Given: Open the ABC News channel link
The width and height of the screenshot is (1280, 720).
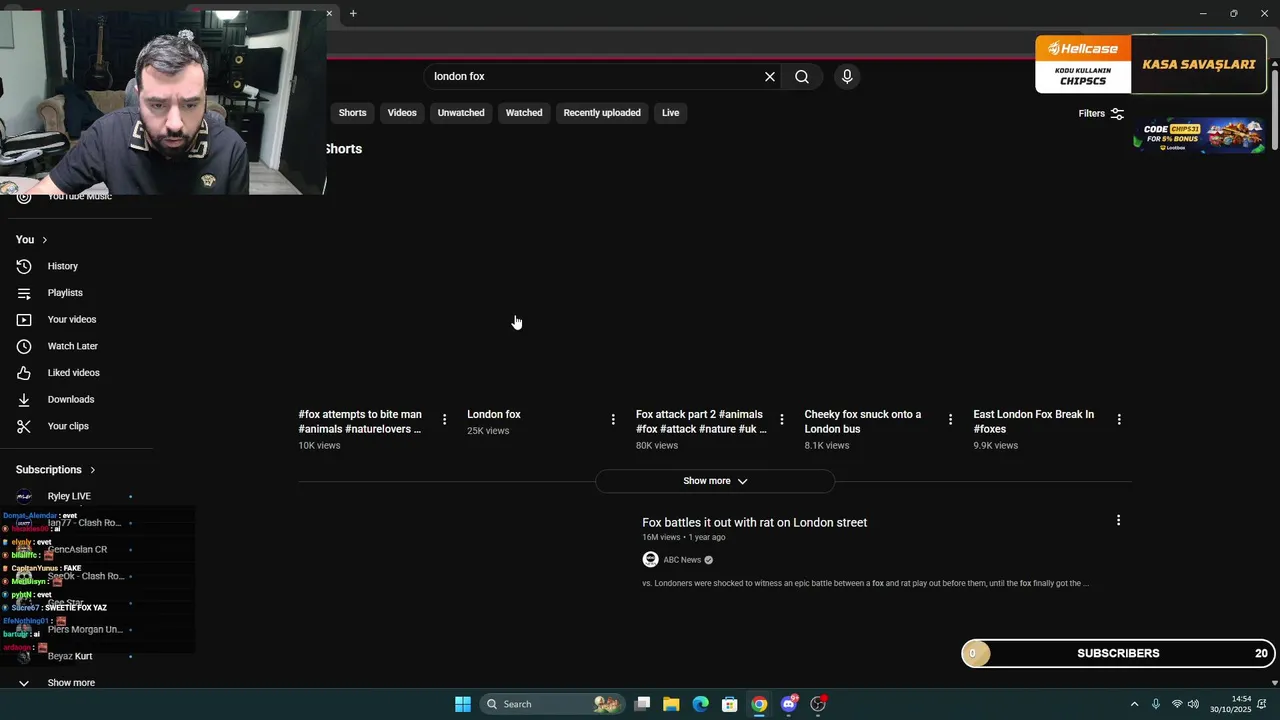Looking at the screenshot, I should click(682, 560).
